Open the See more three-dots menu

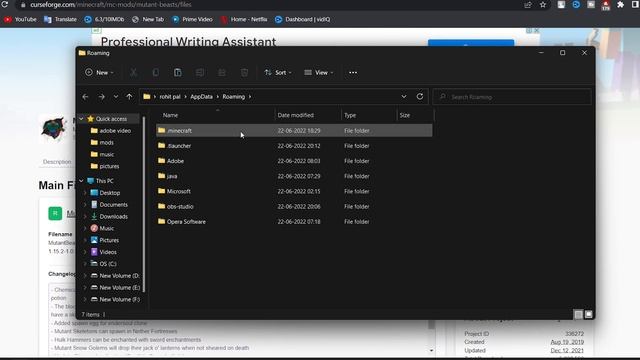353,73
